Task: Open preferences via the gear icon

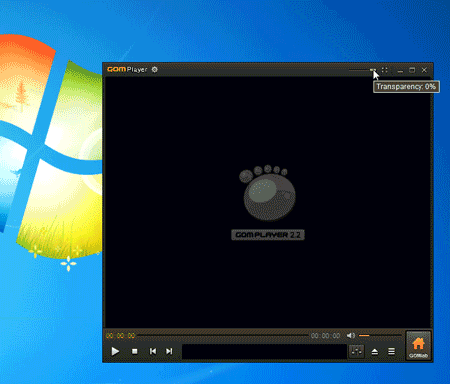Action: (155, 70)
